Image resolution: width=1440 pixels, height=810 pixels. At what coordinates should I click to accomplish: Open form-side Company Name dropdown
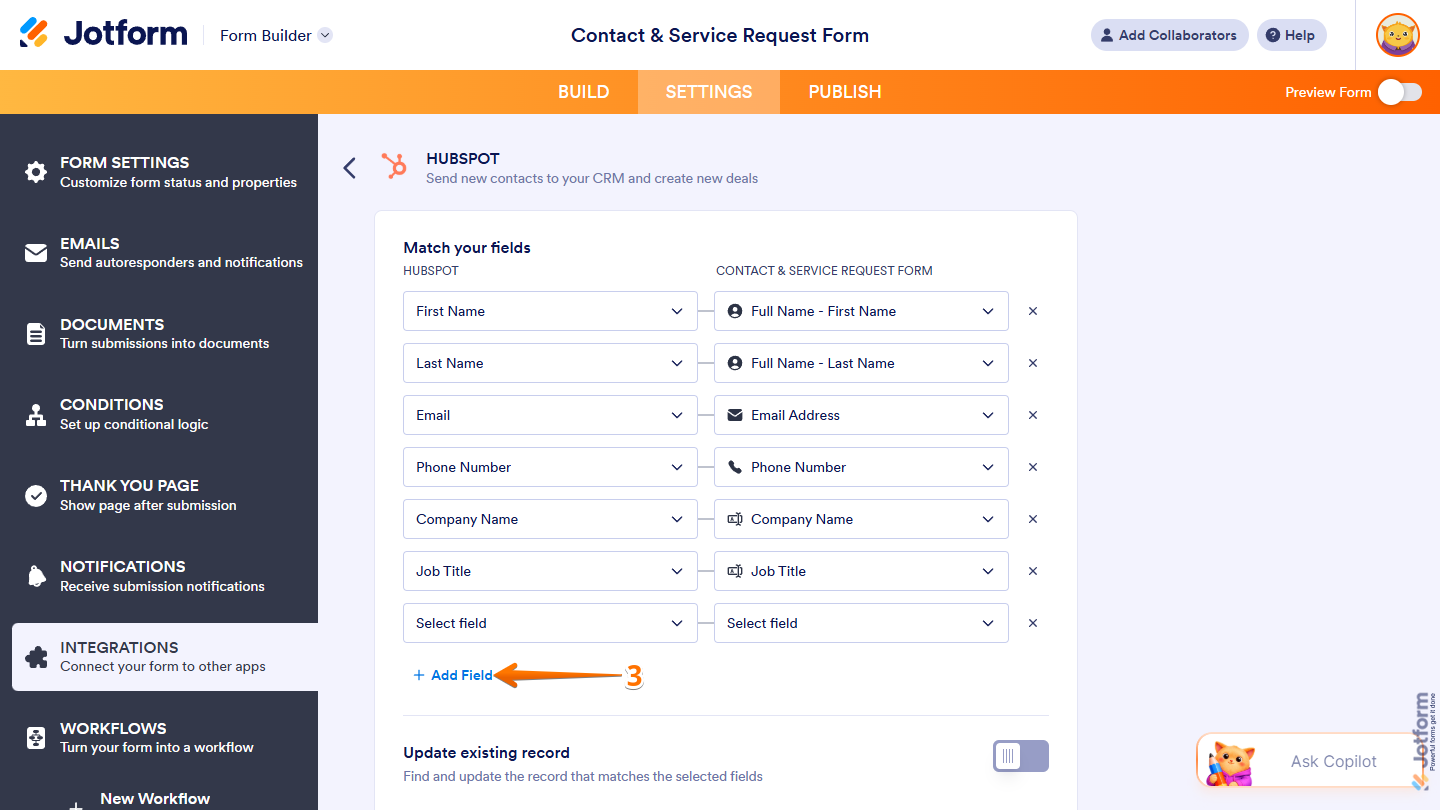click(861, 519)
